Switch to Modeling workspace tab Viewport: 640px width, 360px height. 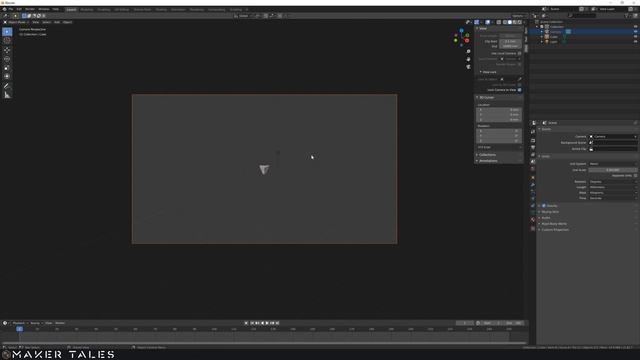pyautogui.click(x=87, y=9)
